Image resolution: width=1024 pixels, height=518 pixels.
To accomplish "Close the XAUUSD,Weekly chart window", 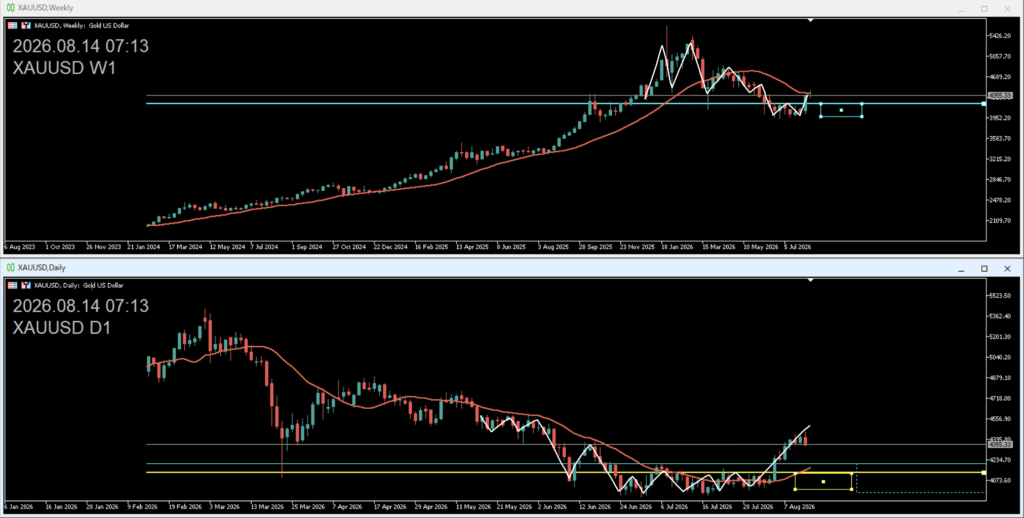I will pos(1007,9).
